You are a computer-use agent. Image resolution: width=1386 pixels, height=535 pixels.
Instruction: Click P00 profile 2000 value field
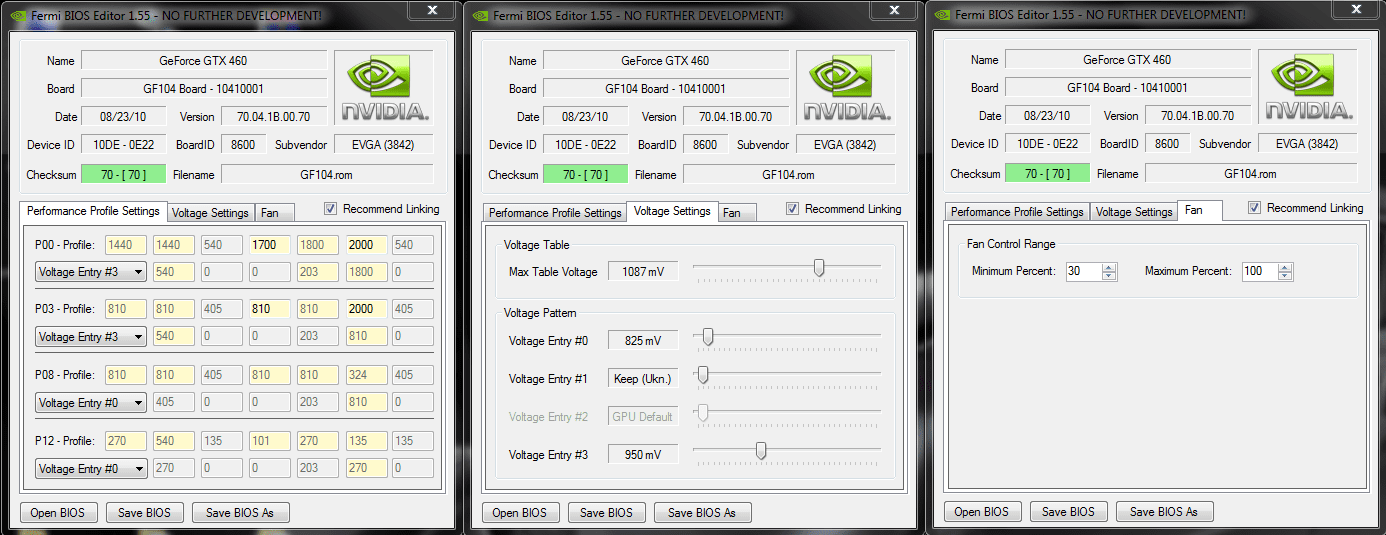[366, 244]
